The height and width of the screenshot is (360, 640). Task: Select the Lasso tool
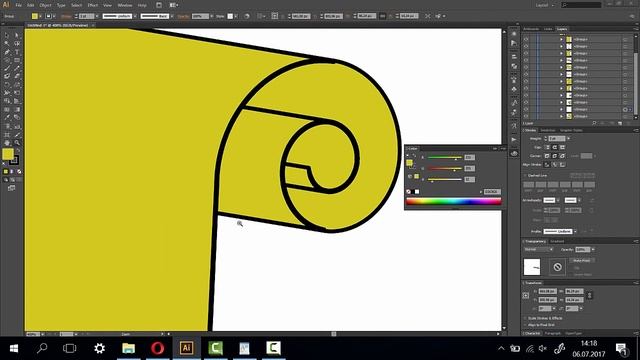point(17,43)
